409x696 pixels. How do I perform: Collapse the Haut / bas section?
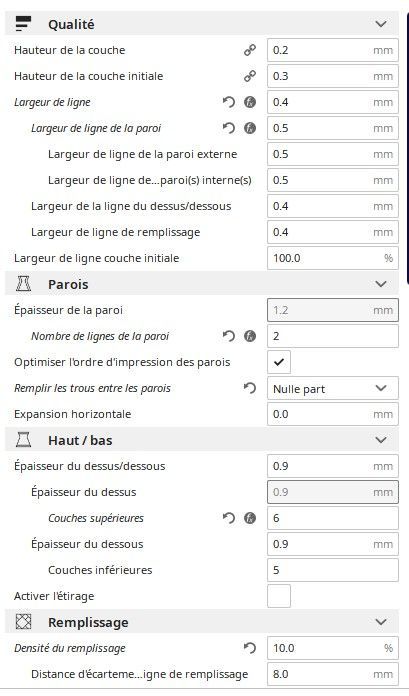point(381,440)
